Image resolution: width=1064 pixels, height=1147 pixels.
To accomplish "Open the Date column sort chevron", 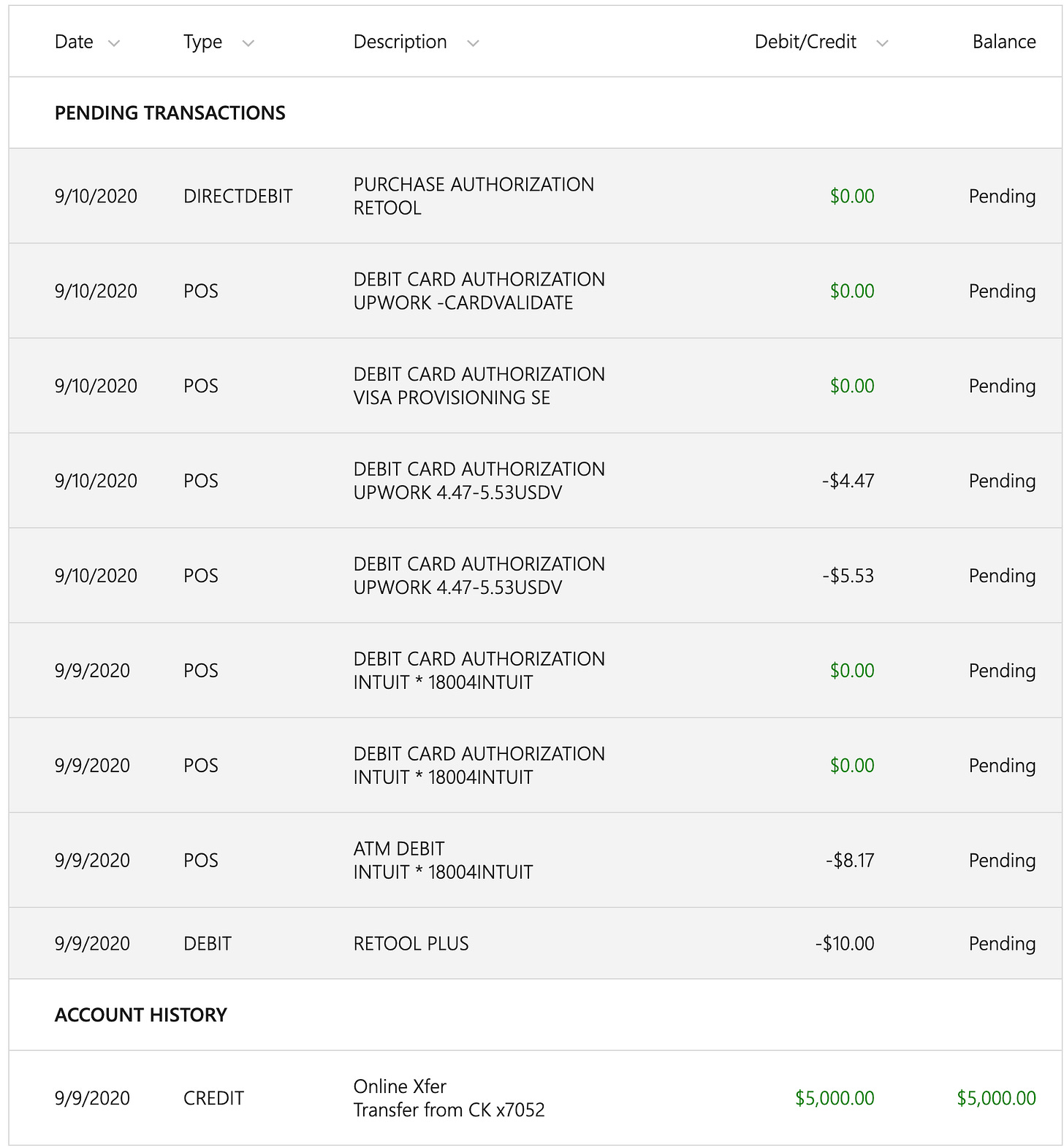I will [x=113, y=43].
